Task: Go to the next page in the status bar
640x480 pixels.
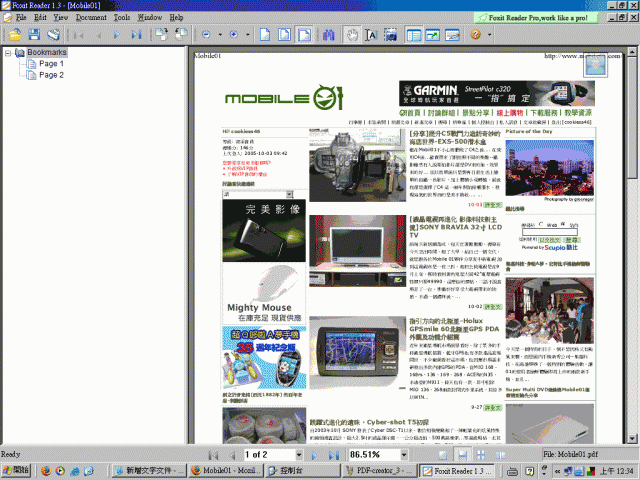Action: coord(314,455)
